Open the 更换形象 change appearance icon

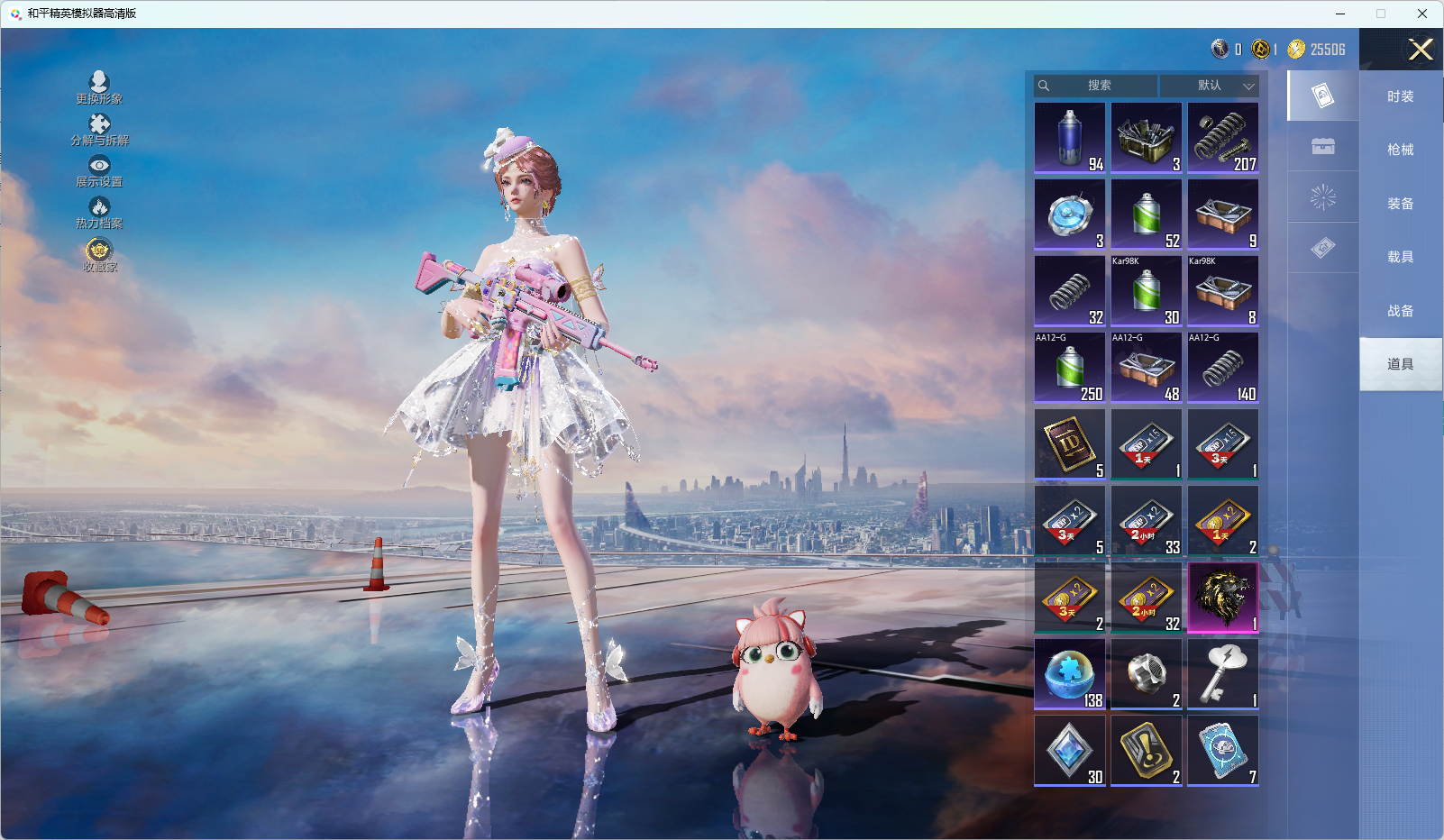point(99,87)
